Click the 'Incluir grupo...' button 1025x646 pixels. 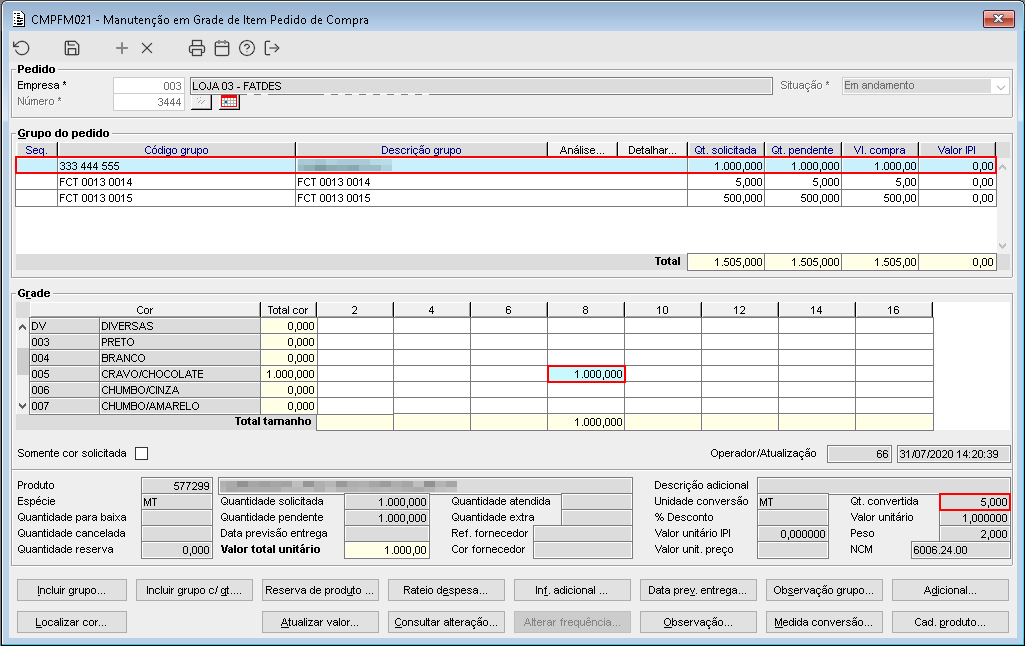coord(72,590)
